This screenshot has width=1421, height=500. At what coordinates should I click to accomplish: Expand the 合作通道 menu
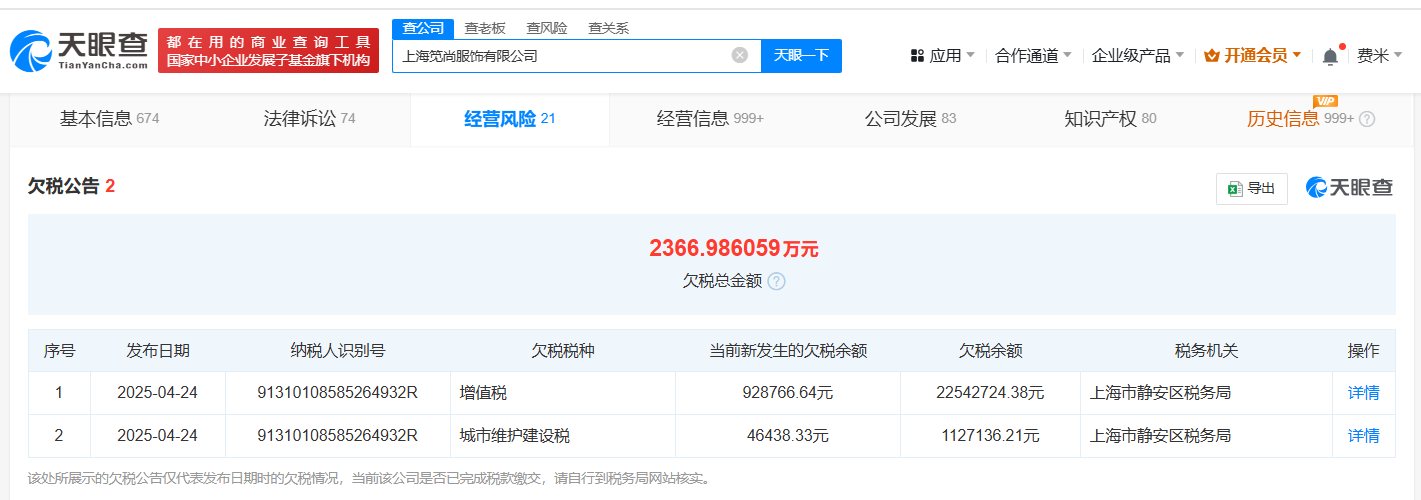(x=1034, y=56)
